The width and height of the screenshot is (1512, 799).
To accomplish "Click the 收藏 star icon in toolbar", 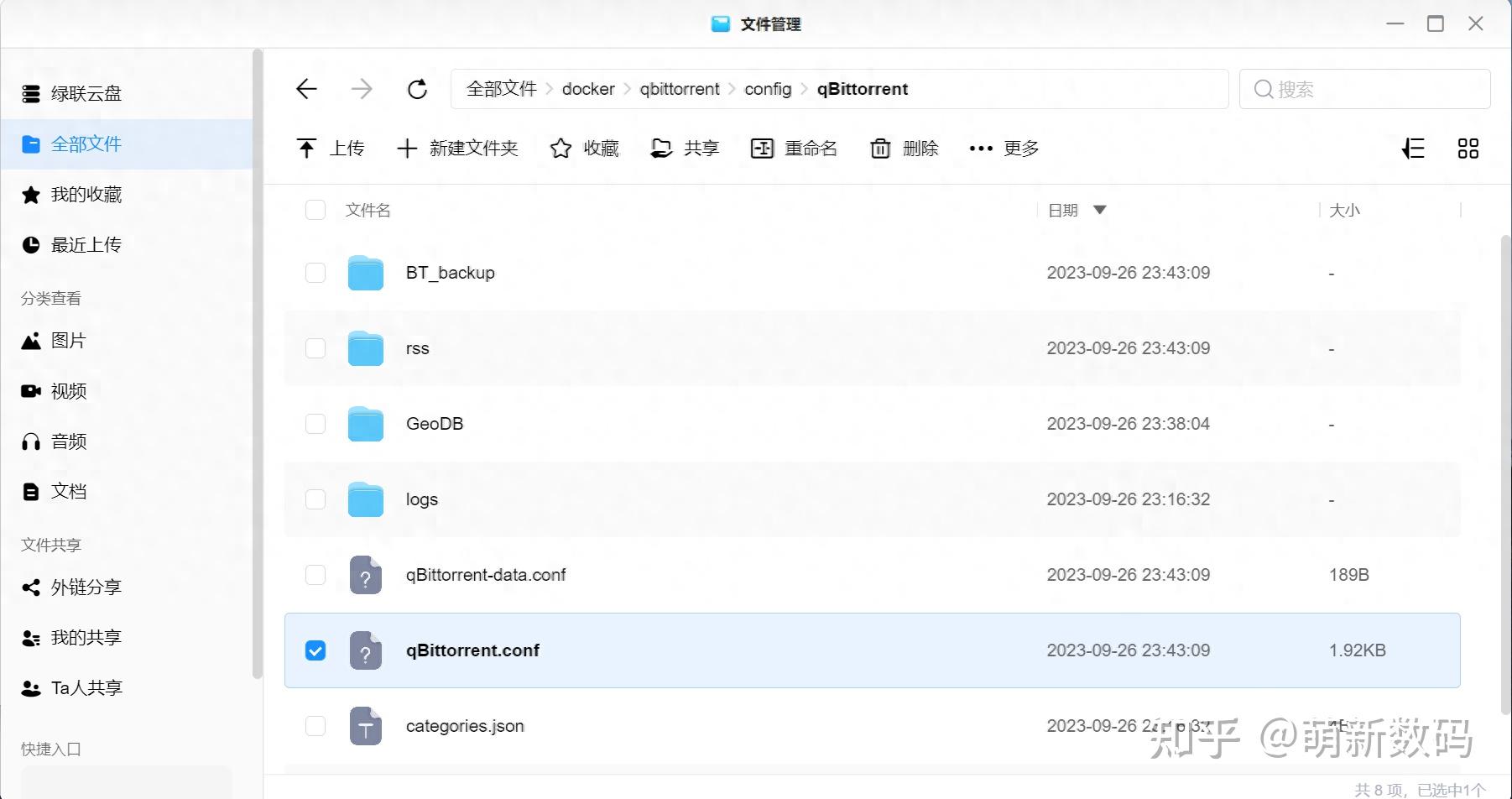I will pos(560,148).
